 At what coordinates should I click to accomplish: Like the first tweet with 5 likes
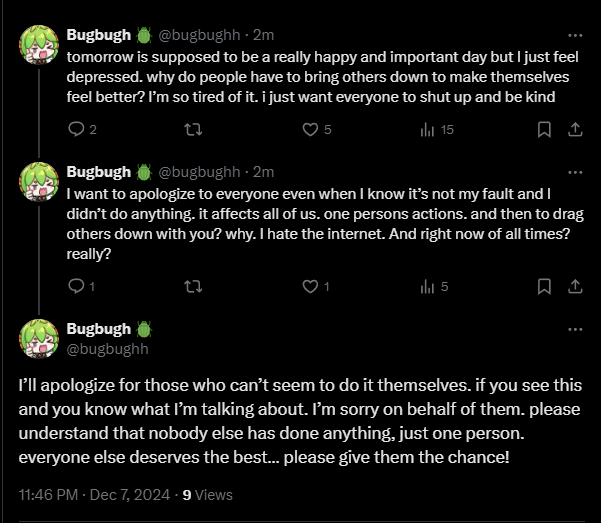[310, 129]
